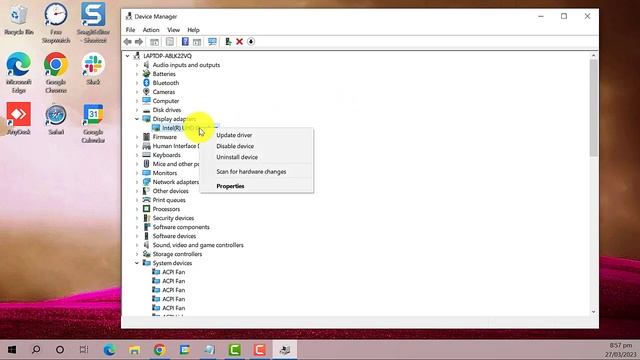Screen dimensions: 640x360
Task: Open File Explorer from the taskbar
Action: coord(134,350)
